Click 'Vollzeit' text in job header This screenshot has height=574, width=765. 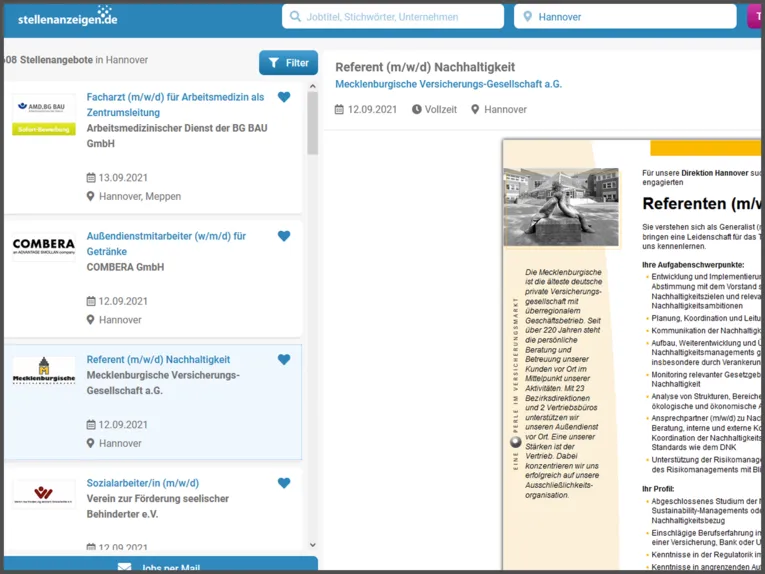441,109
